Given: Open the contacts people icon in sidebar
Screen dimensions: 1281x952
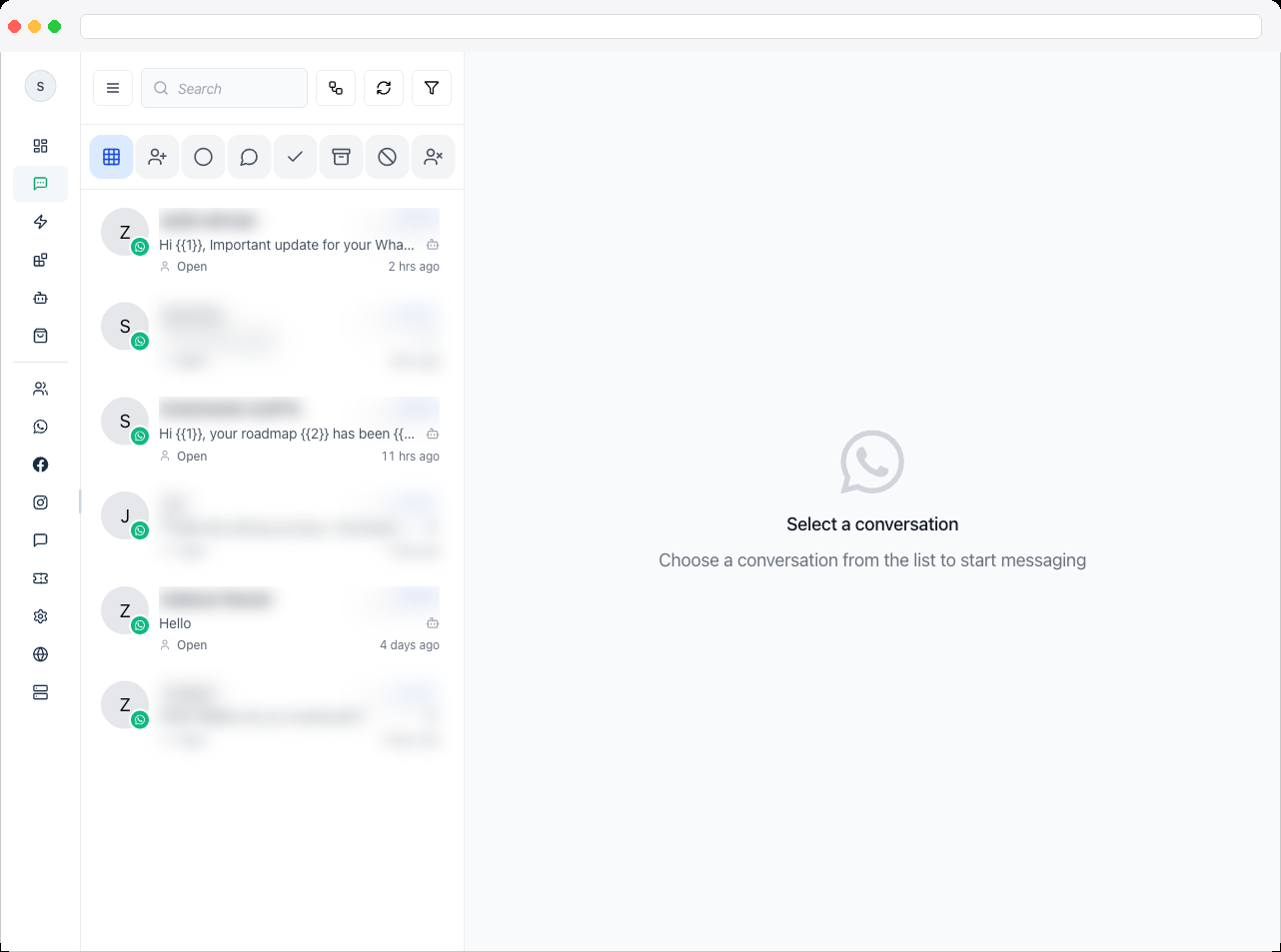Looking at the screenshot, I should 40,389.
